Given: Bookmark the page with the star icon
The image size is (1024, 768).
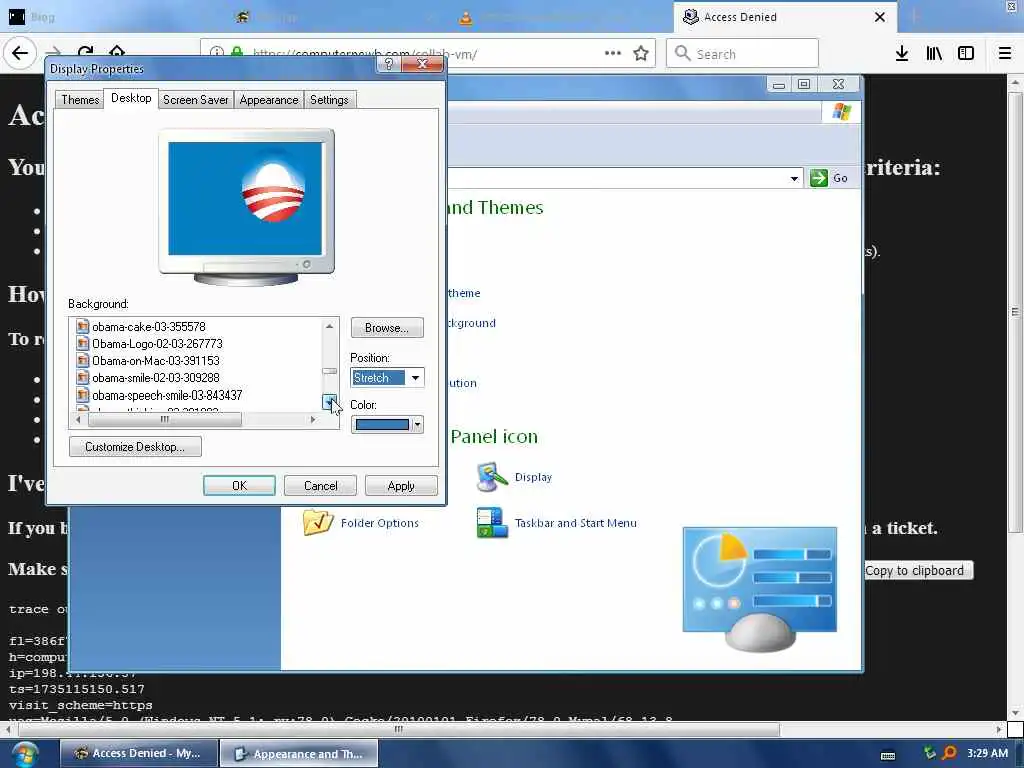Looking at the screenshot, I should pyautogui.click(x=641, y=54).
